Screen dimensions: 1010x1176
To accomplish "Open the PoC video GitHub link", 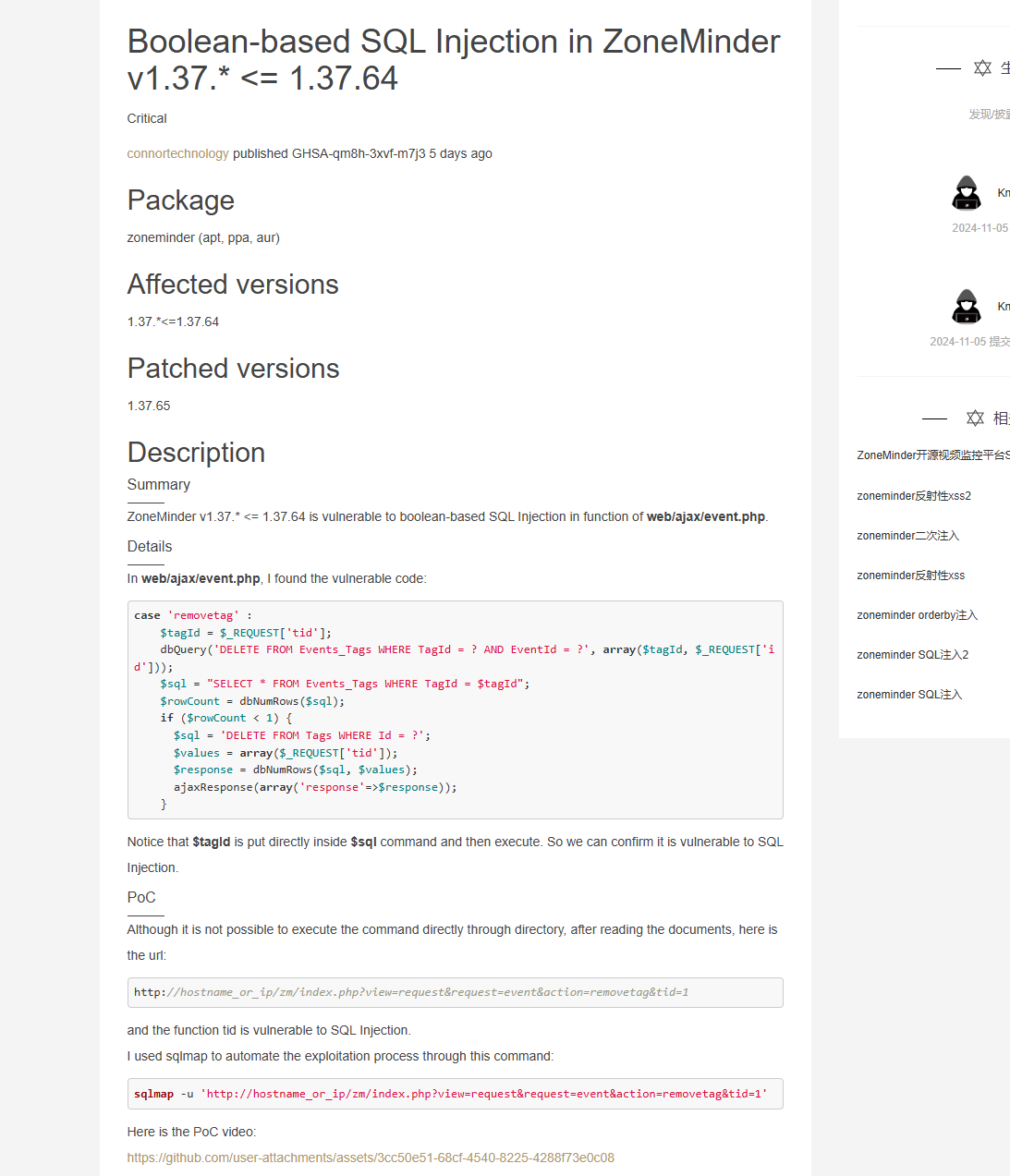I will 371,1158.
